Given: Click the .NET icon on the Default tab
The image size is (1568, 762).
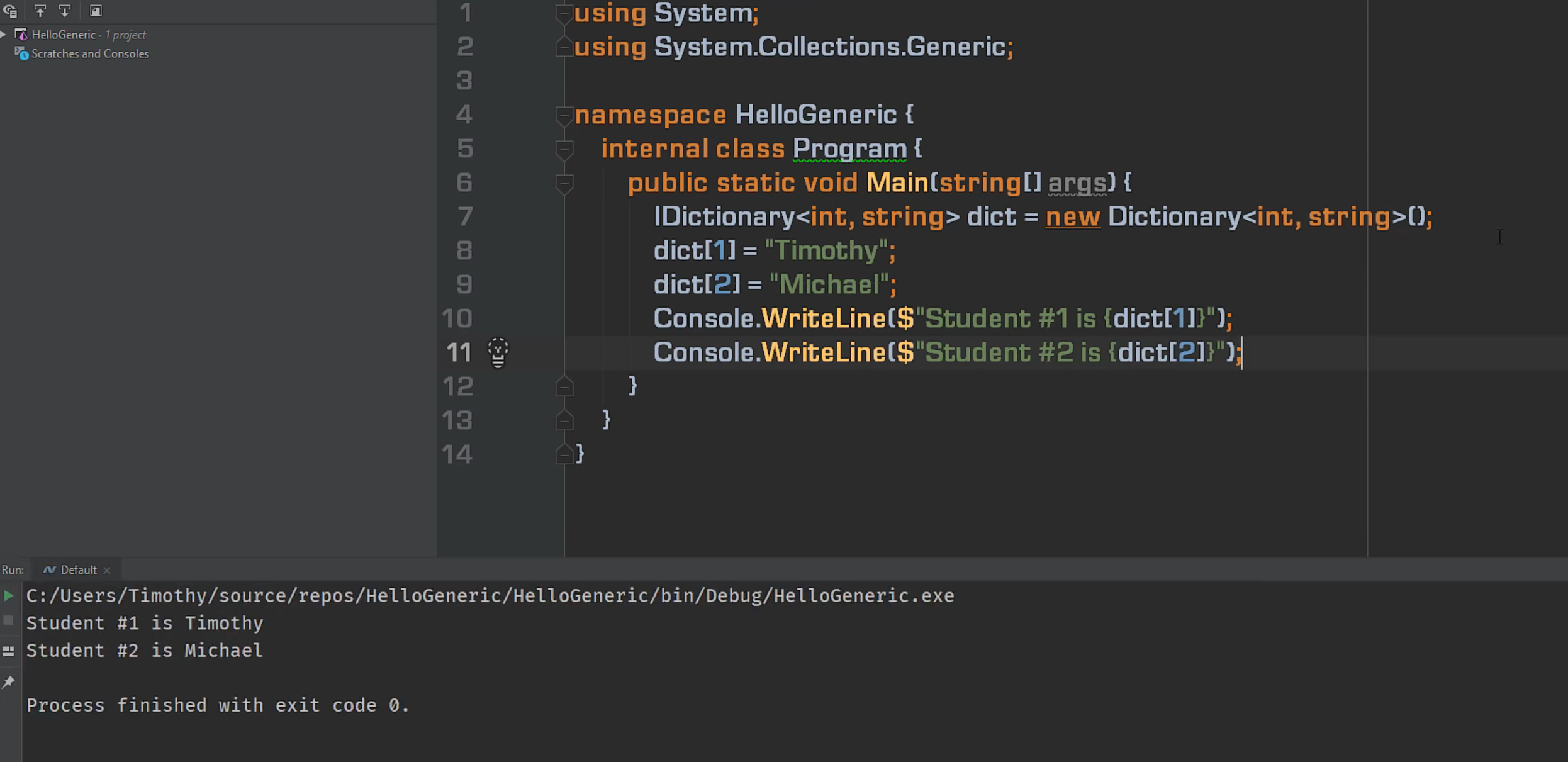Looking at the screenshot, I should [49, 569].
